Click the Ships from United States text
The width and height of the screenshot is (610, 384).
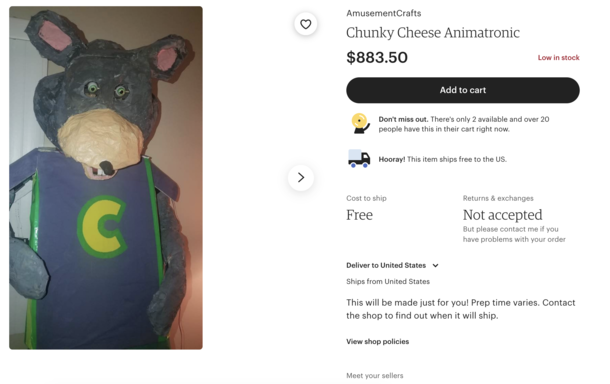click(x=388, y=281)
